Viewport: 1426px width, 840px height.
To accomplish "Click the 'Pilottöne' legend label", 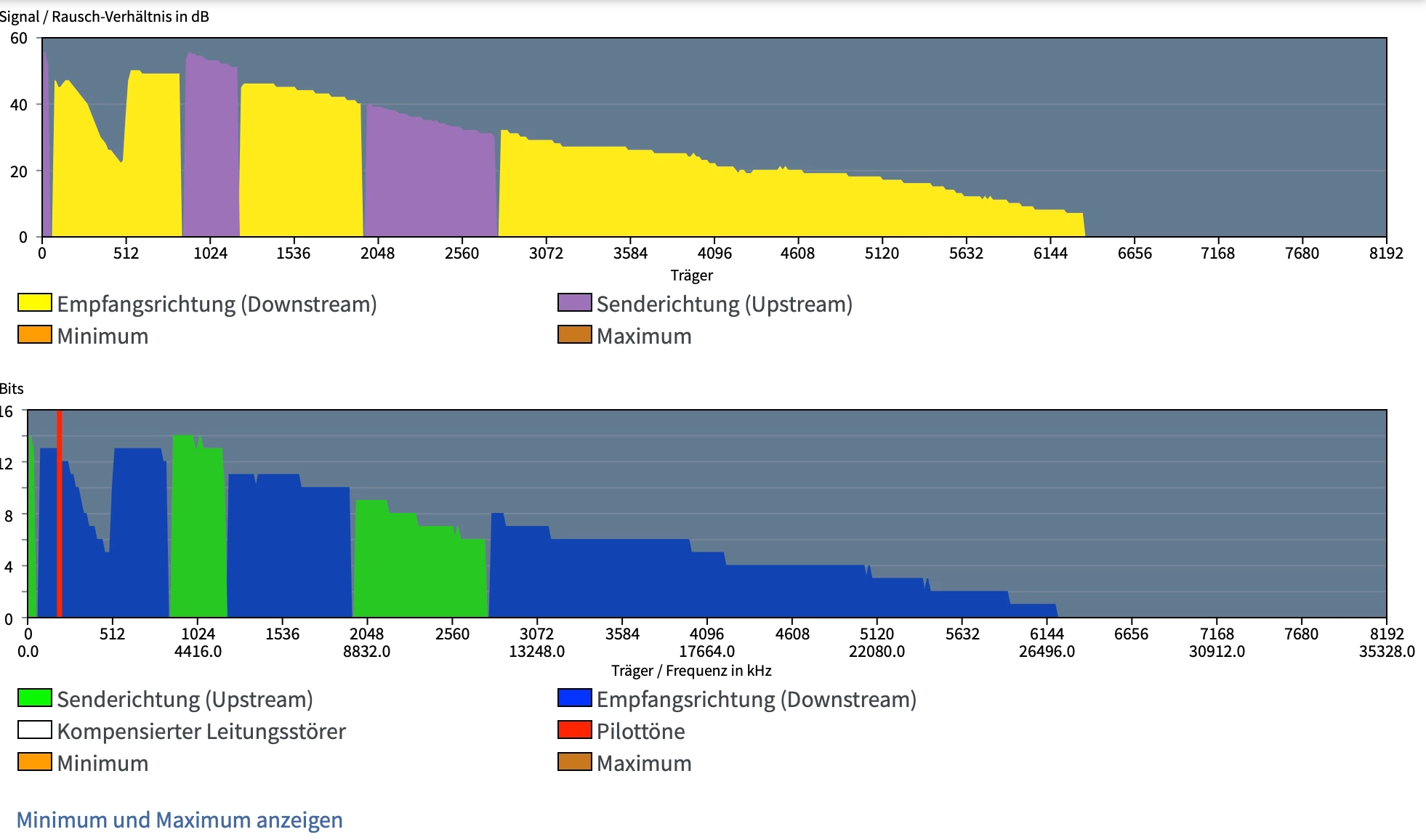I will [640, 731].
